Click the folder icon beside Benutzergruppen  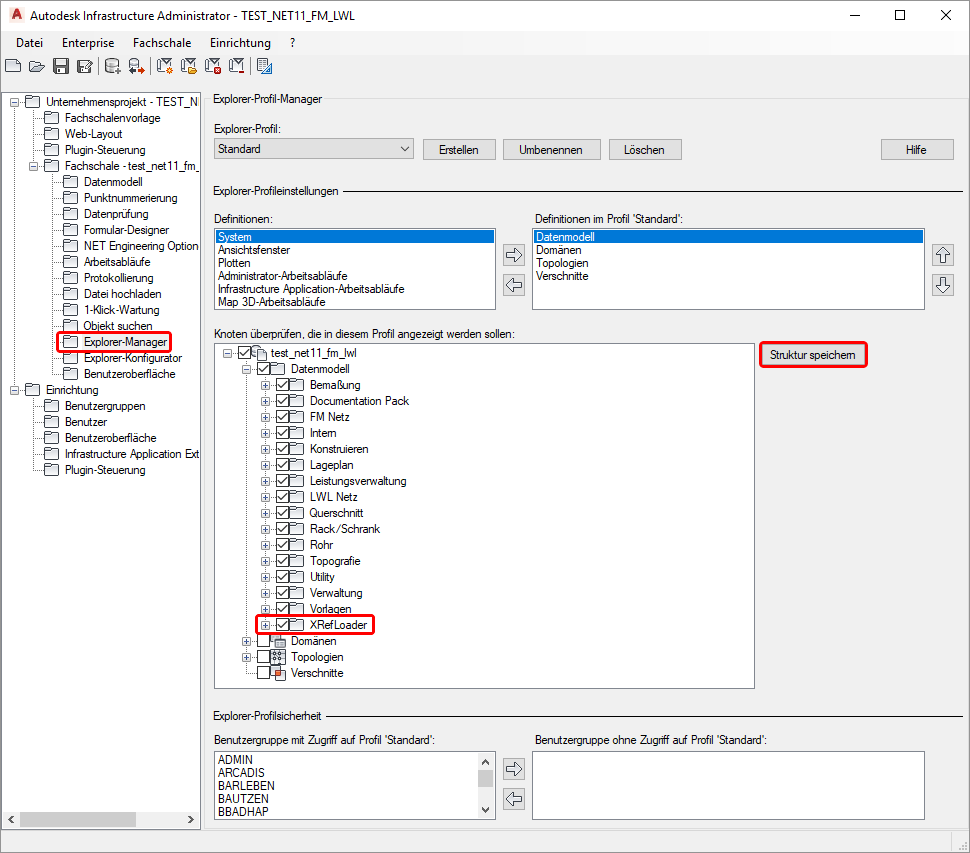52,406
